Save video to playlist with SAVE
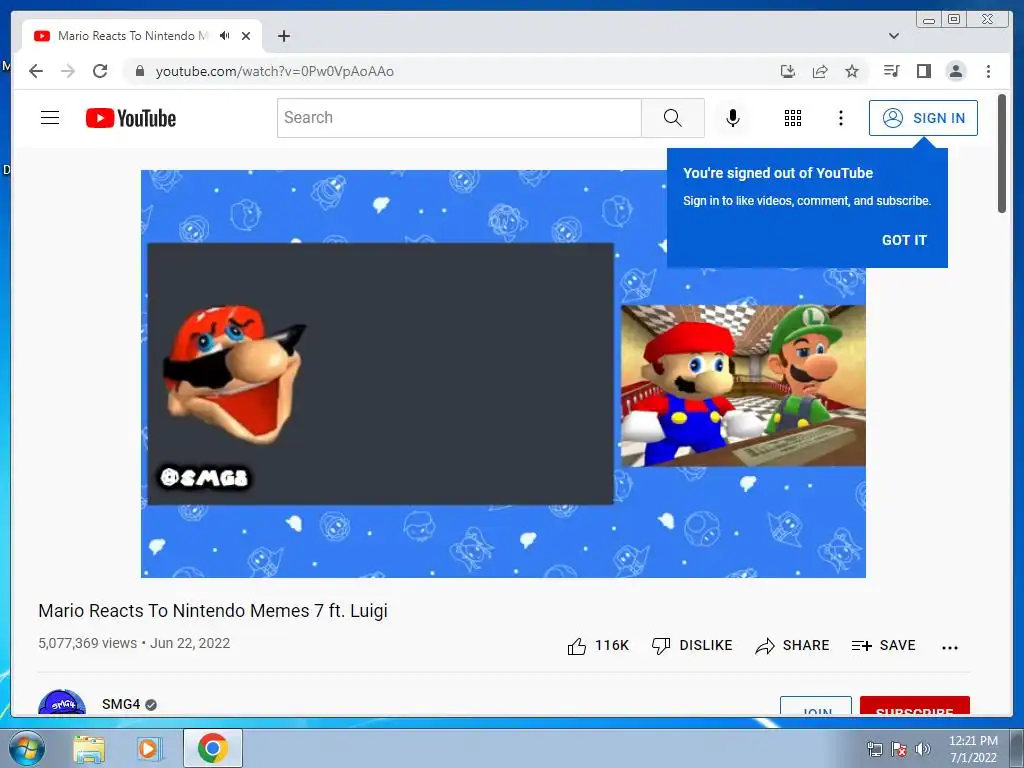This screenshot has width=1024, height=768. click(884, 646)
